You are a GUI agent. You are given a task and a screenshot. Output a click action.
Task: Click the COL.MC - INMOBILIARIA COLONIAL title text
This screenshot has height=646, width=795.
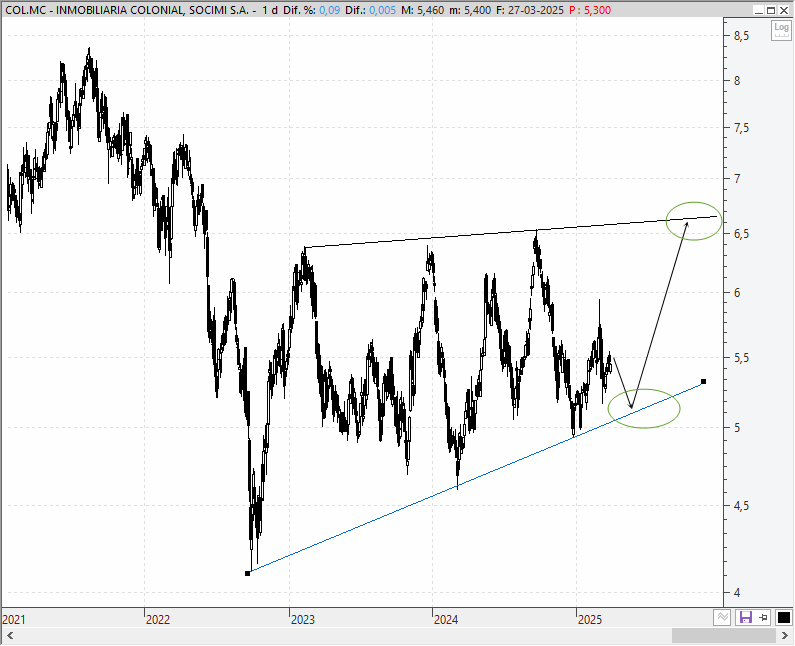pos(127,10)
